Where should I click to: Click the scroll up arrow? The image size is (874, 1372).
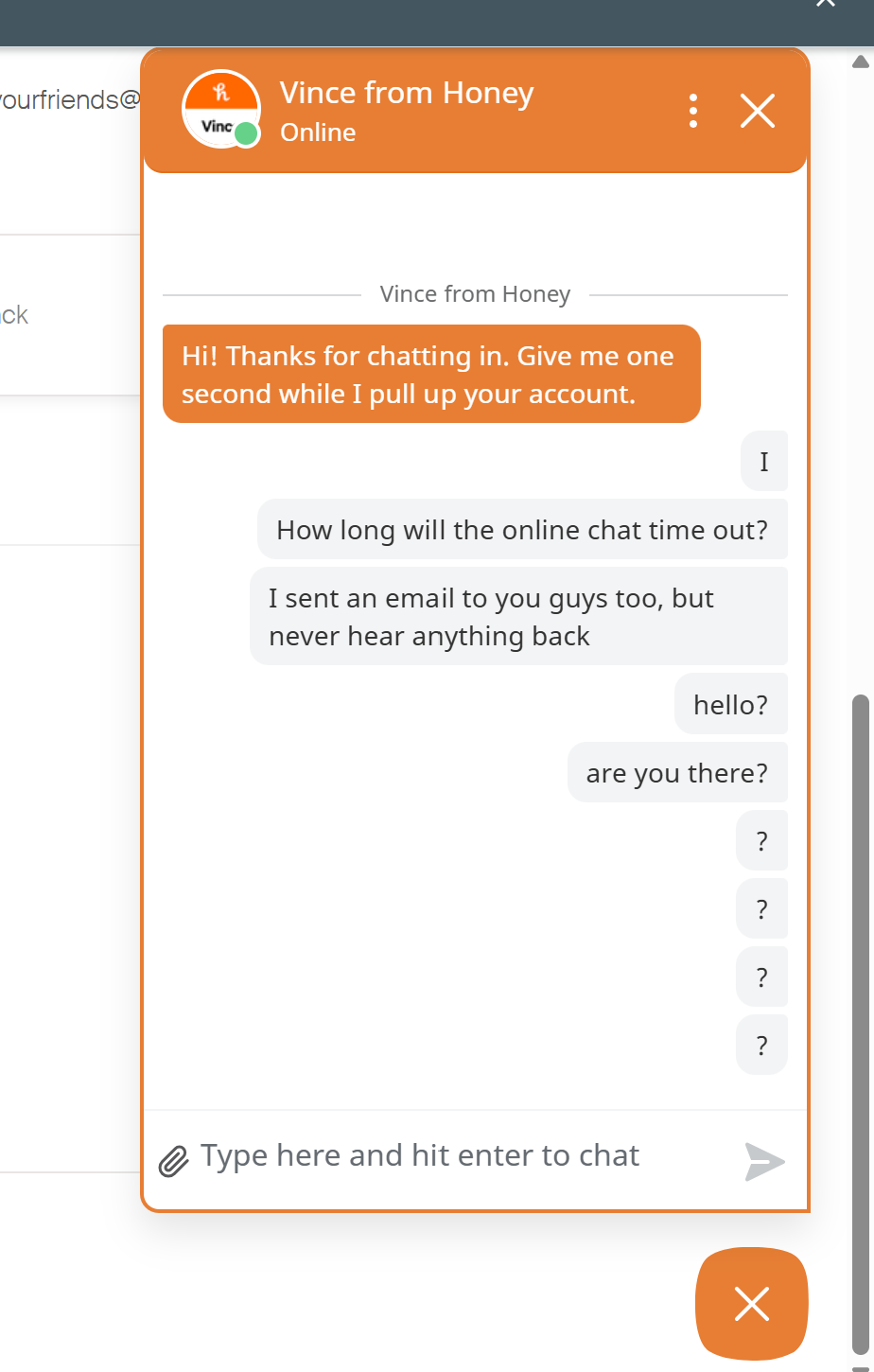860,62
